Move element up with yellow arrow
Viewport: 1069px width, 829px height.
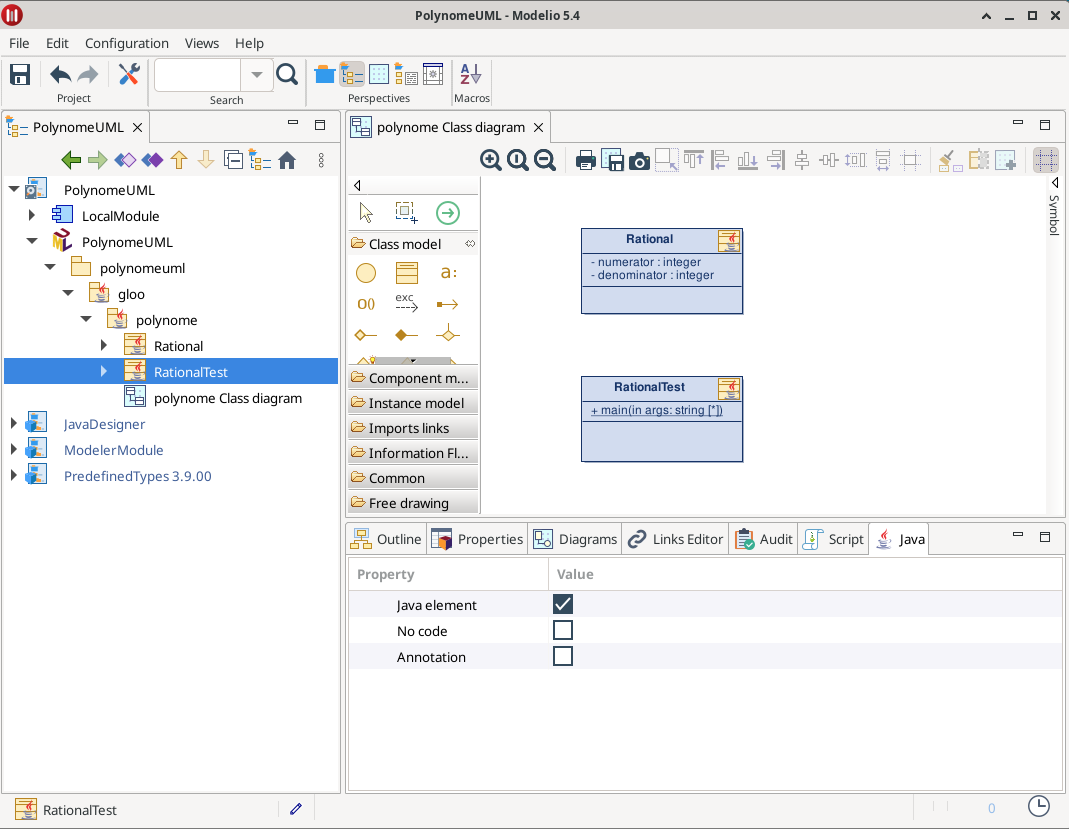(179, 160)
